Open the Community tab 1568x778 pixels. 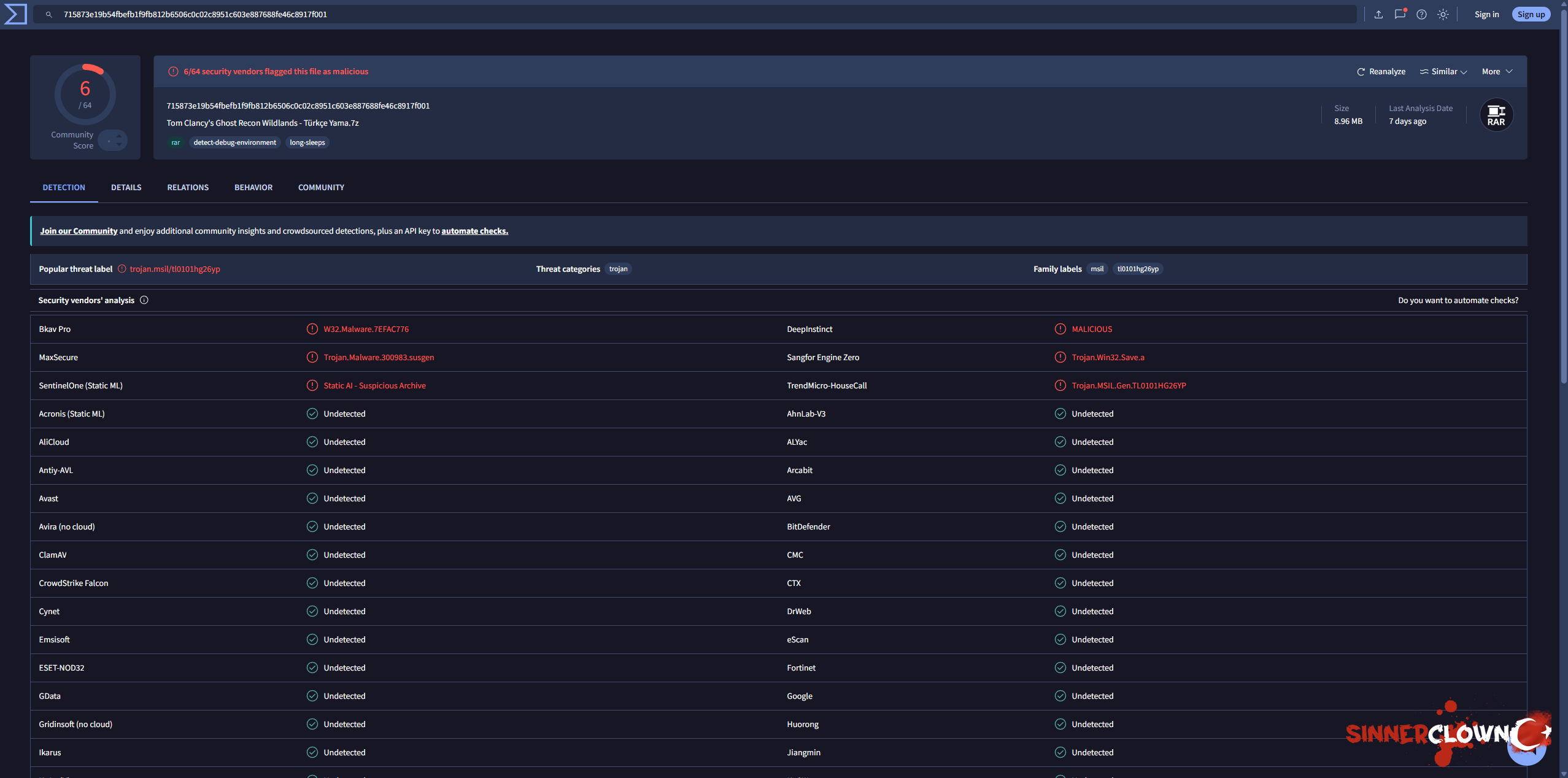pyautogui.click(x=321, y=187)
